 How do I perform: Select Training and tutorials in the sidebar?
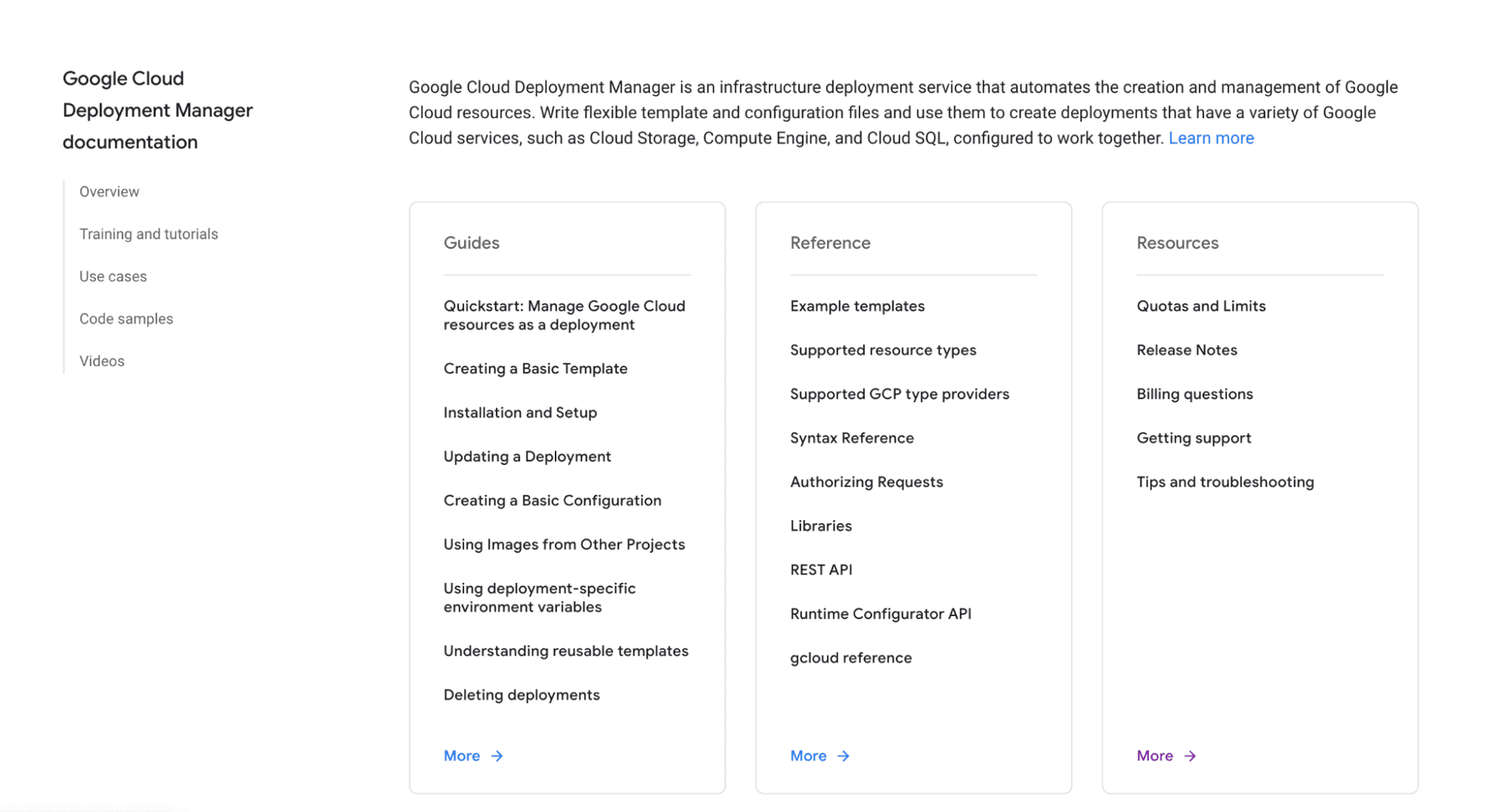click(148, 234)
